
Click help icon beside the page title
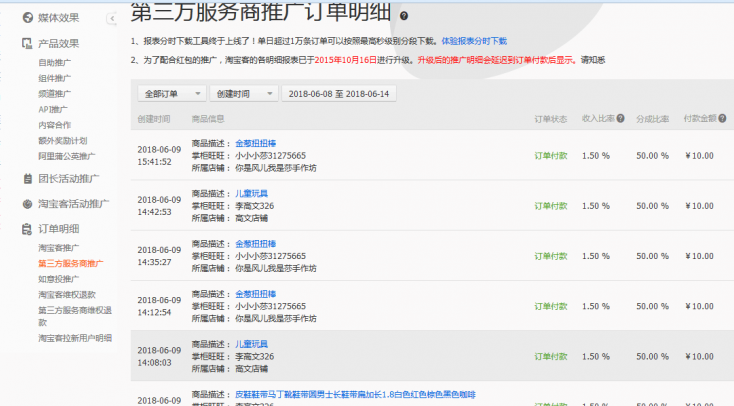[404, 16]
